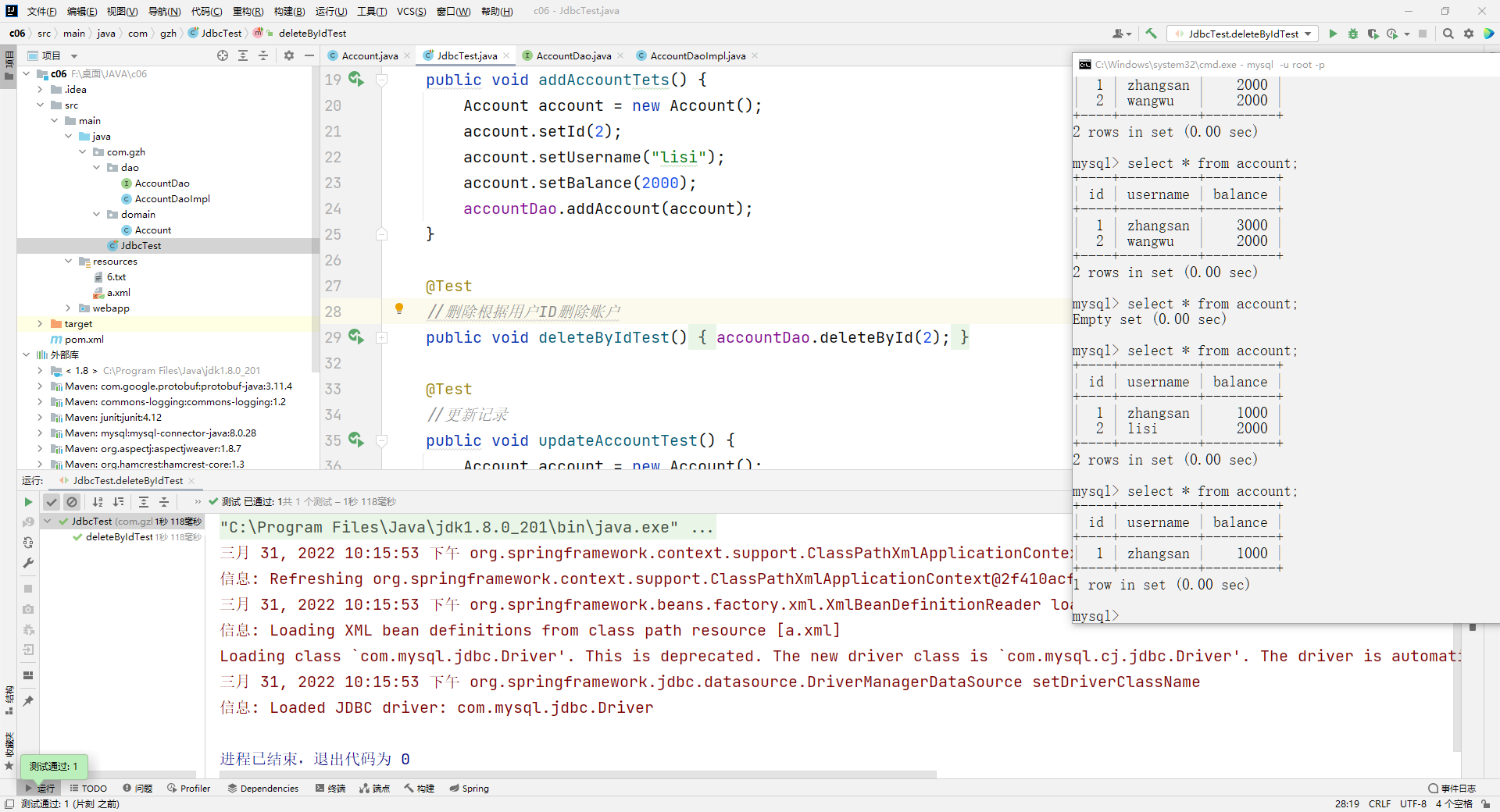Toggle read-only lock icon in status bar

[1485, 803]
